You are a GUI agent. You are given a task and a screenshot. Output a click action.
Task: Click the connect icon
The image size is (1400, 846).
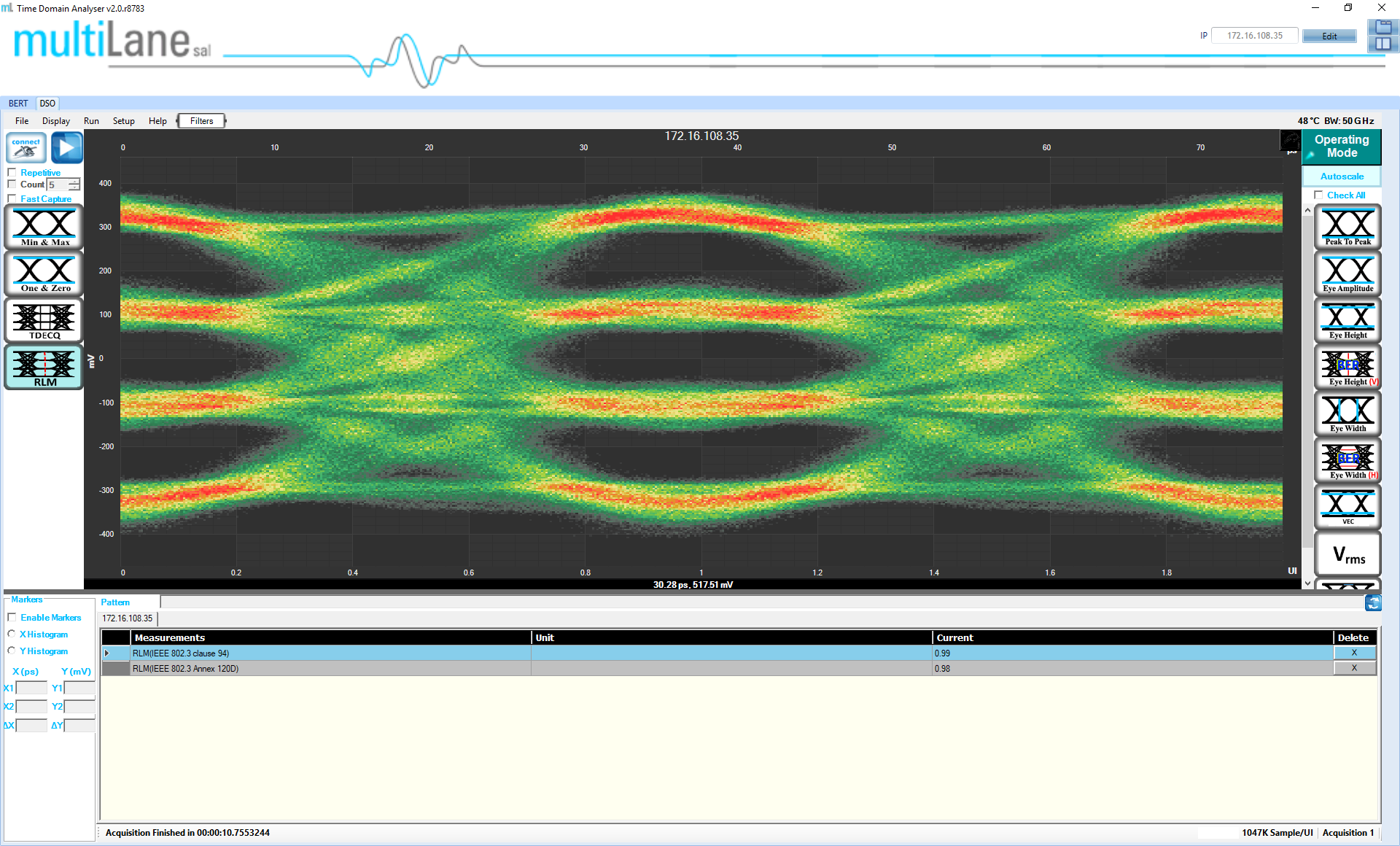click(26, 147)
